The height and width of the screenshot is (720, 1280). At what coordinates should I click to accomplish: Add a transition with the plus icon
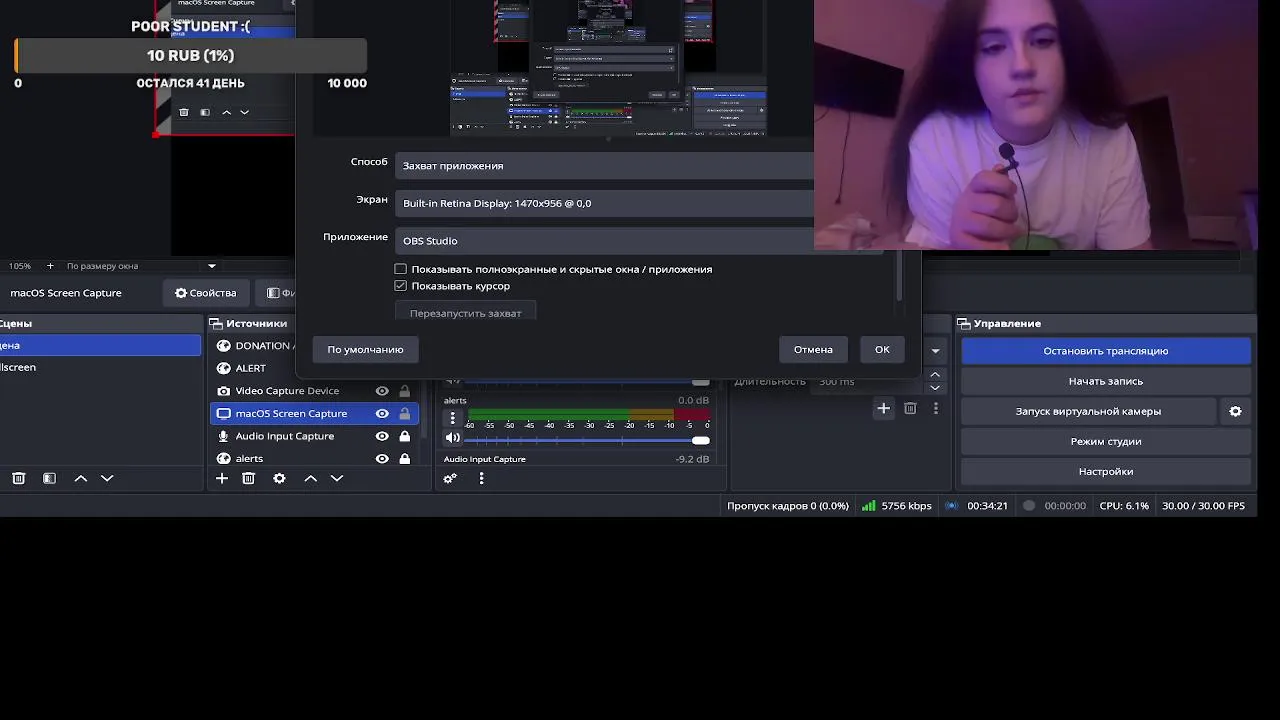coord(883,408)
